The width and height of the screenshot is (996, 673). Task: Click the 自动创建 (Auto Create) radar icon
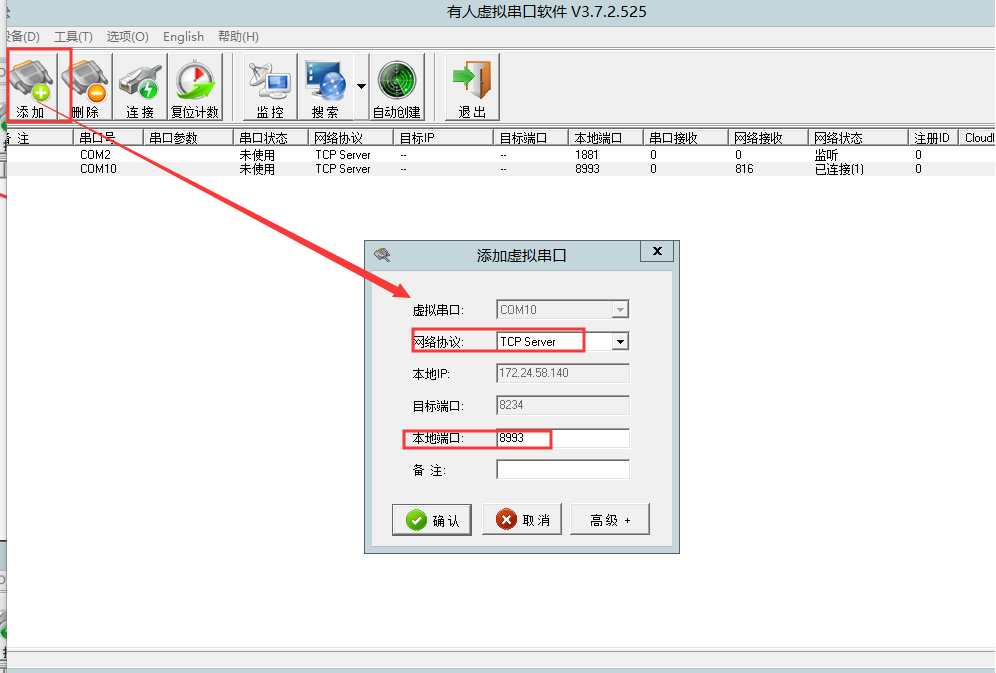[x=397, y=87]
